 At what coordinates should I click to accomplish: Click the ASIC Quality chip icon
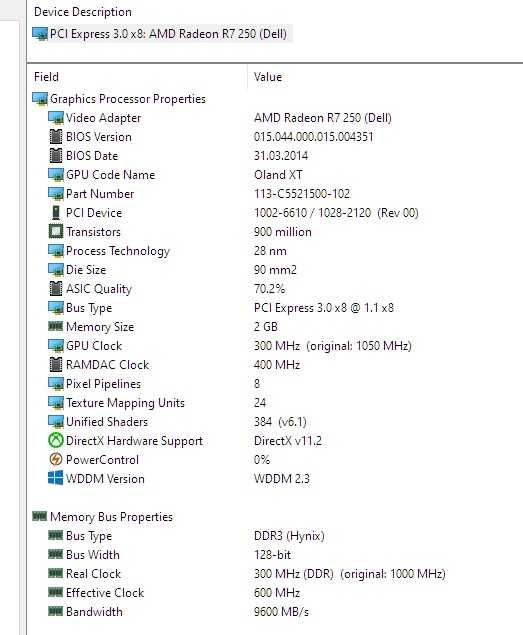click(x=56, y=289)
